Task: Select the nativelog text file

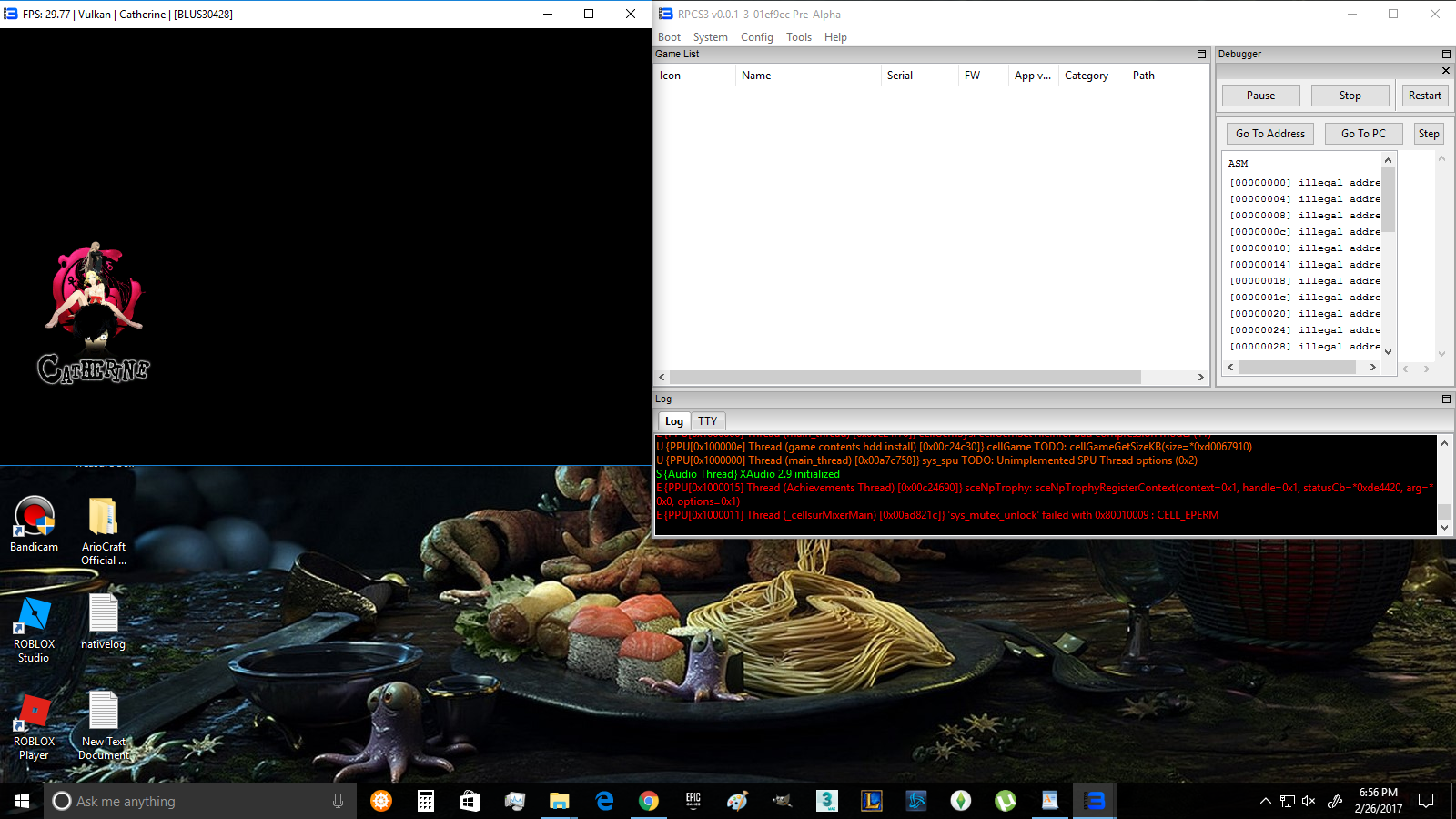Action: point(104,622)
